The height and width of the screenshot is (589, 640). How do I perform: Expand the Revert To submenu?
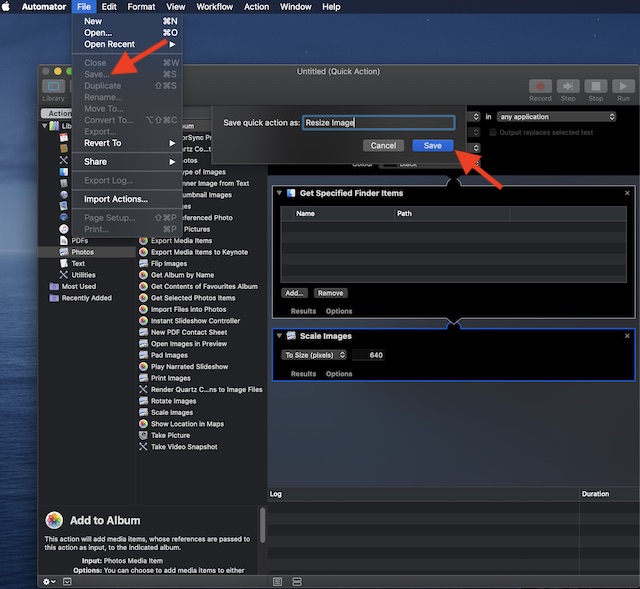click(x=127, y=143)
